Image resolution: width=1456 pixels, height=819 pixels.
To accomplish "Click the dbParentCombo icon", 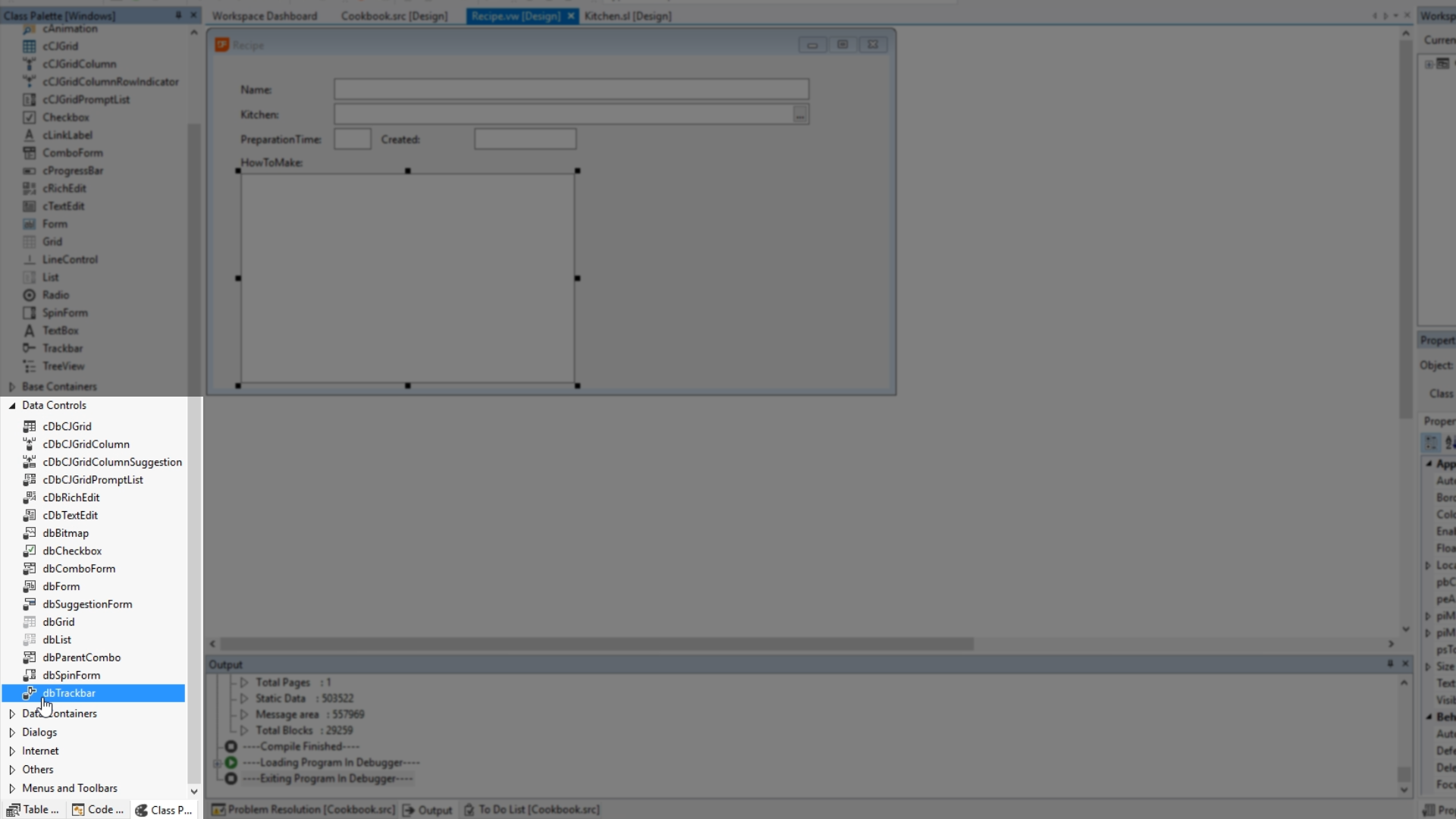I will click(x=30, y=657).
